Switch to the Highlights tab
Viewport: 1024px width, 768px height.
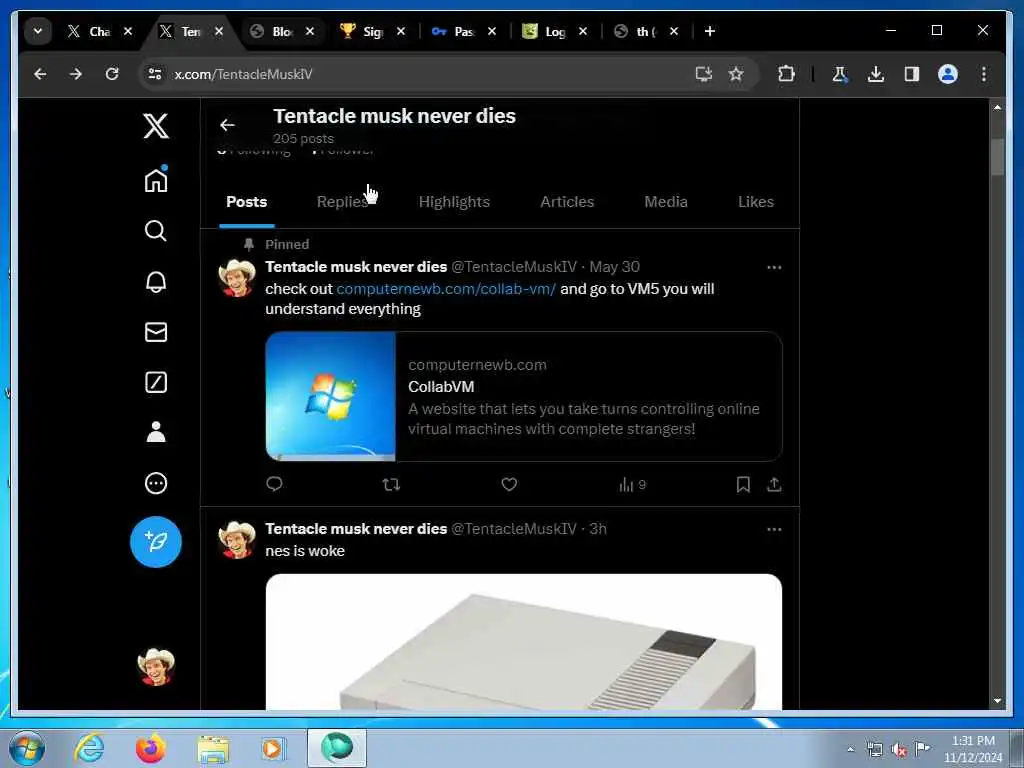click(454, 202)
